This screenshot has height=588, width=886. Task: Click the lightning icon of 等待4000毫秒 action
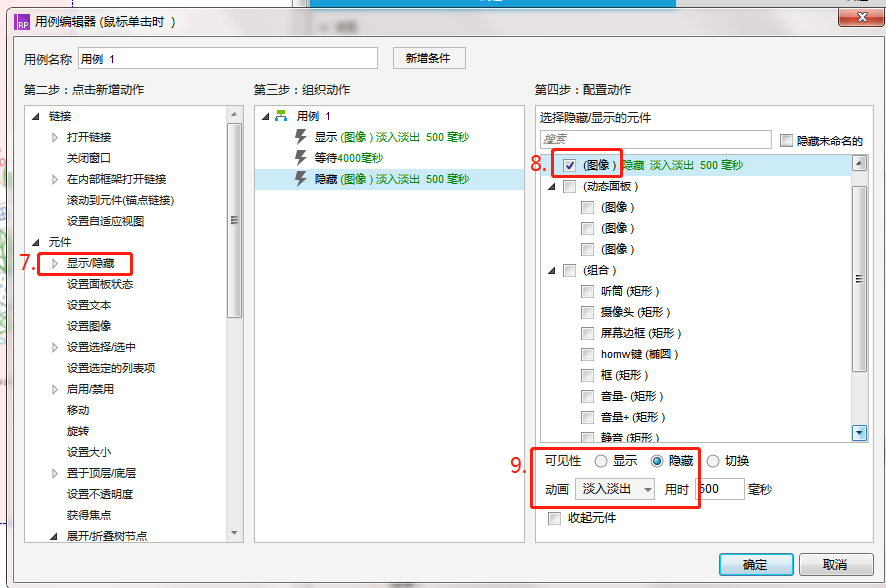[x=301, y=158]
